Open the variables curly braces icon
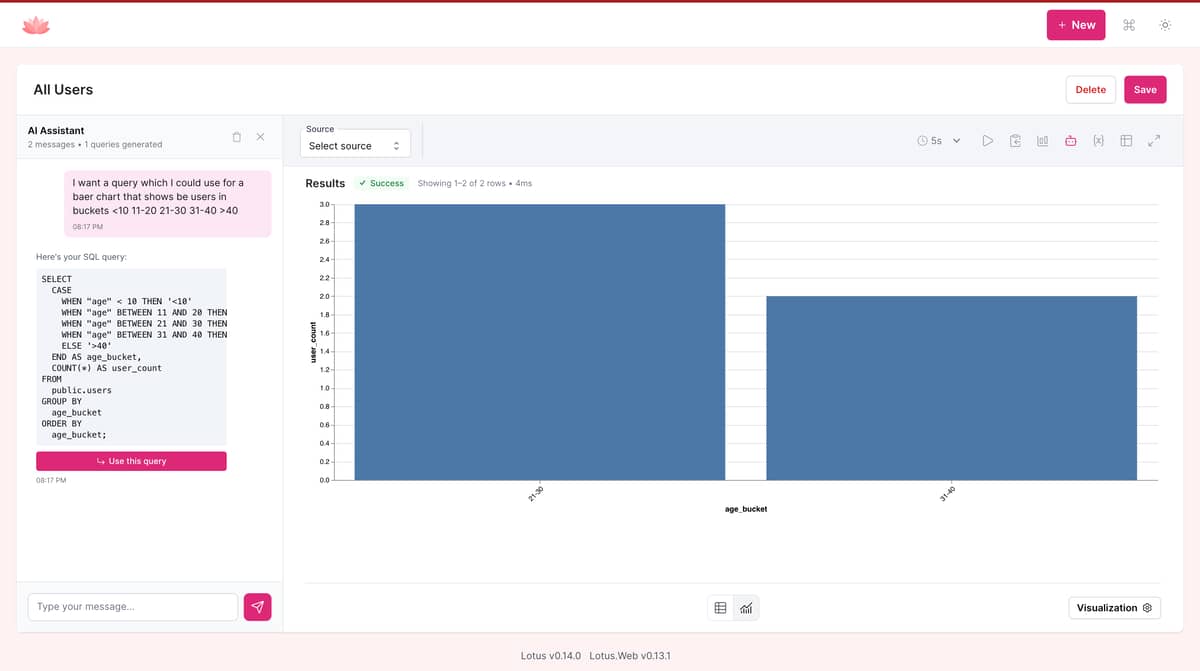This screenshot has width=1200, height=671. tap(1098, 141)
